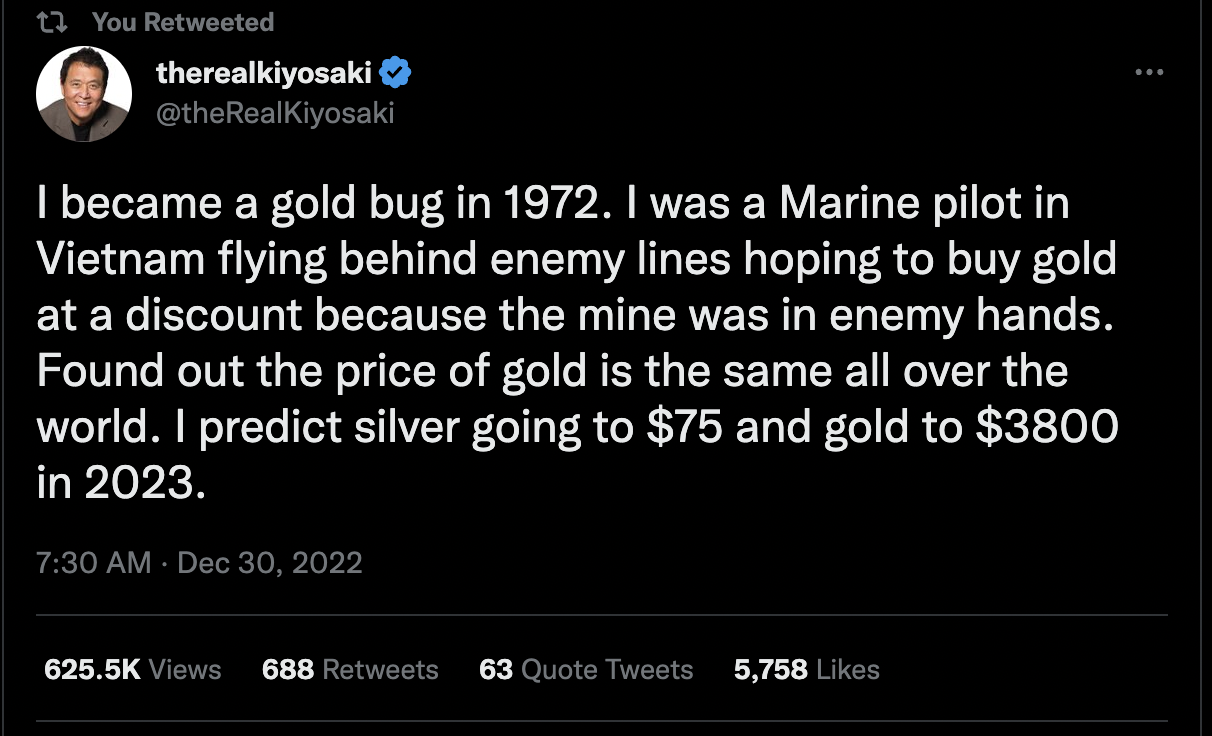This screenshot has width=1212, height=736.
Task: View the 688 Retweets list
Action: point(350,669)
